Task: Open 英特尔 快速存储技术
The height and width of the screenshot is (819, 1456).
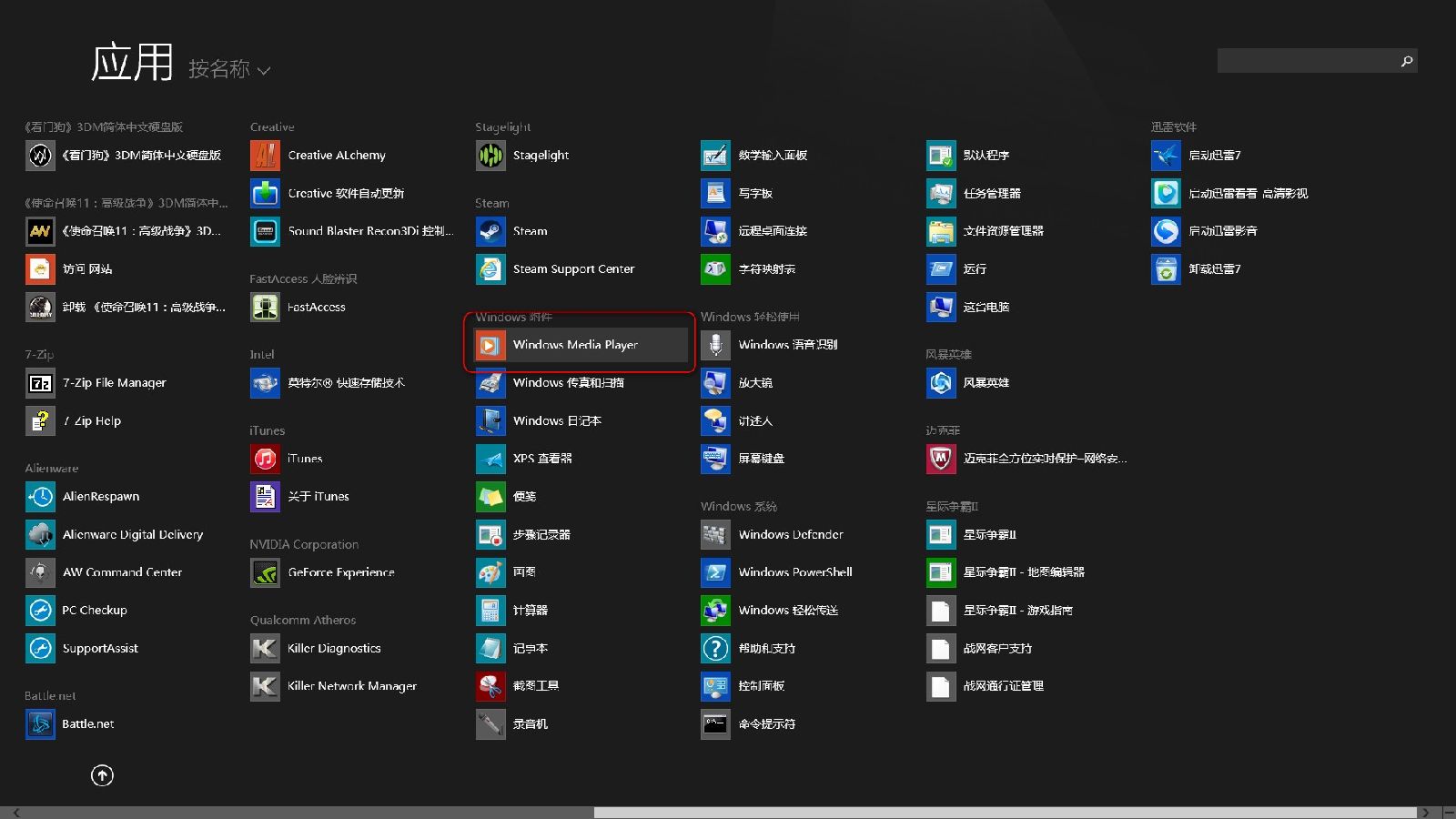Action: [x=328, y=383]
